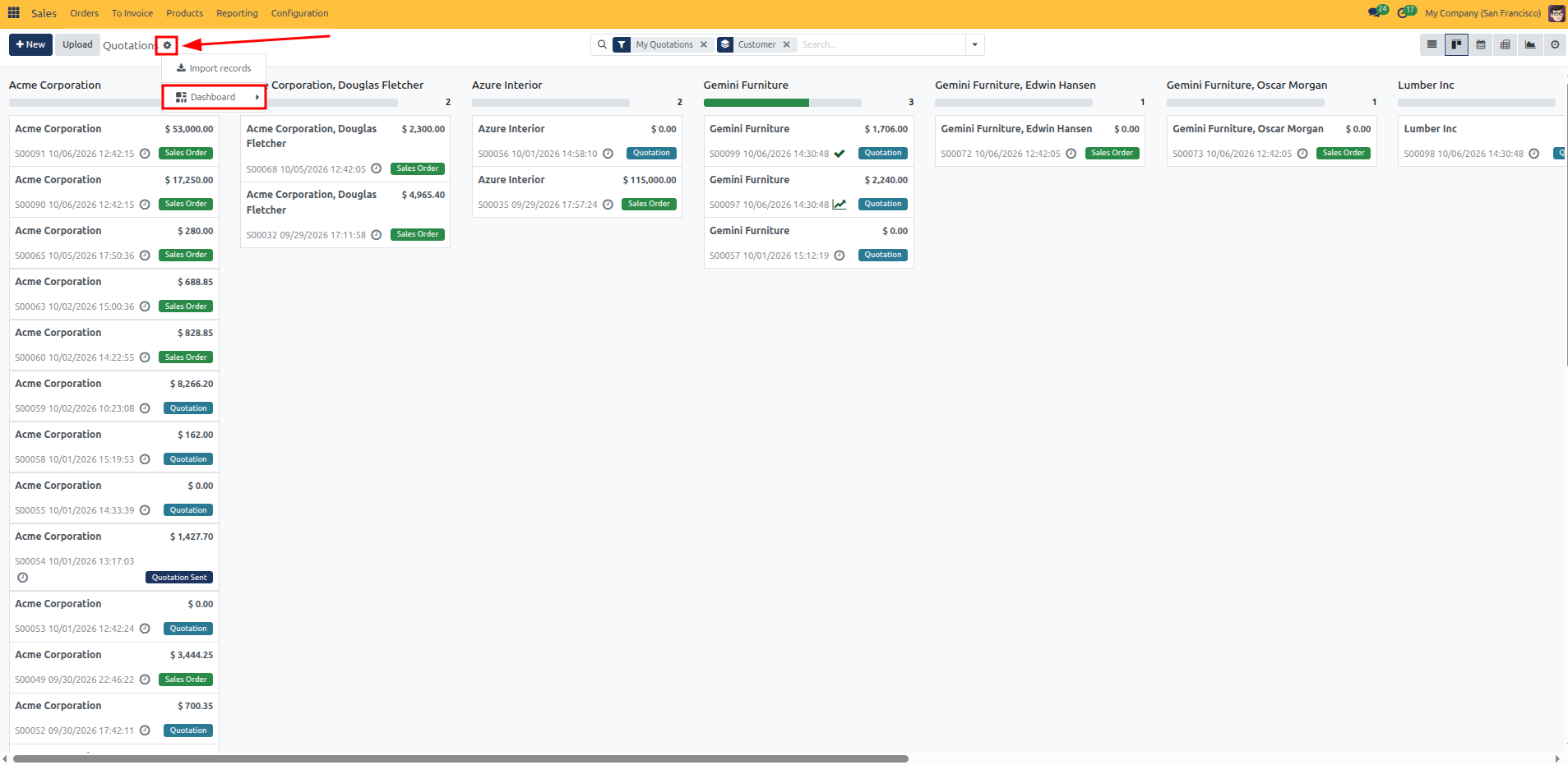Toggle the search options dropdown arrow
This screenshot has height=765, width=1568.
point(974,44)
